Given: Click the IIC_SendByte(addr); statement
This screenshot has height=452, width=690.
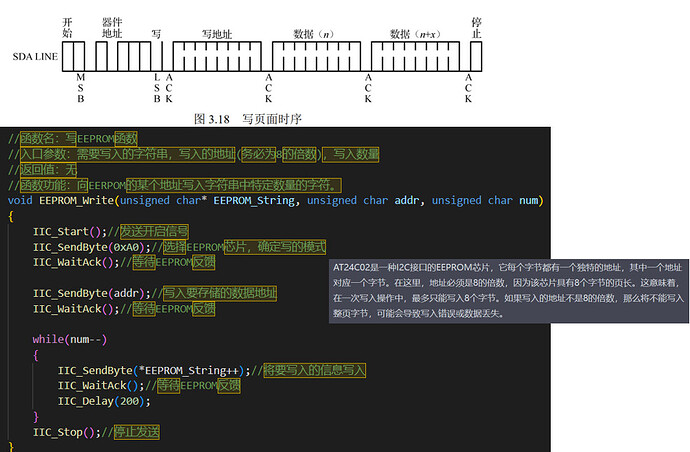Looking at the screenshot, I should pyautogui.click(x=92, y=293).
